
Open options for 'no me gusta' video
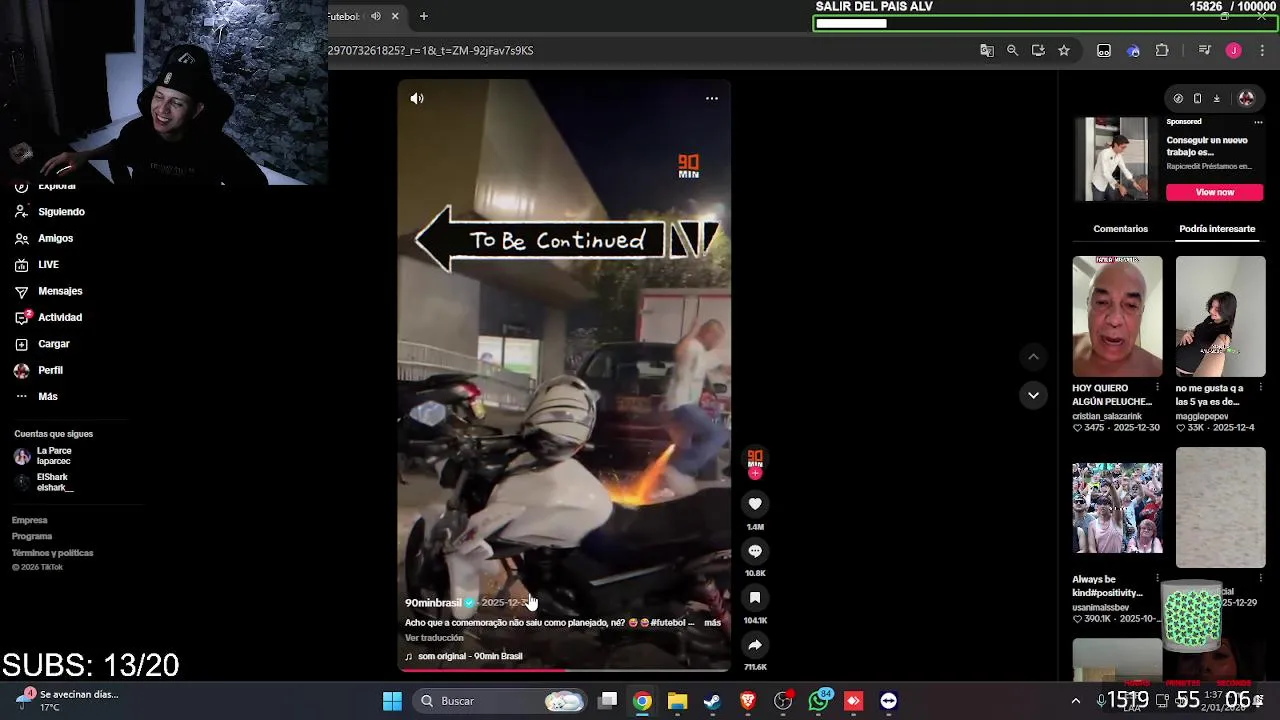pyautogui.click(x=1261, y=388)
